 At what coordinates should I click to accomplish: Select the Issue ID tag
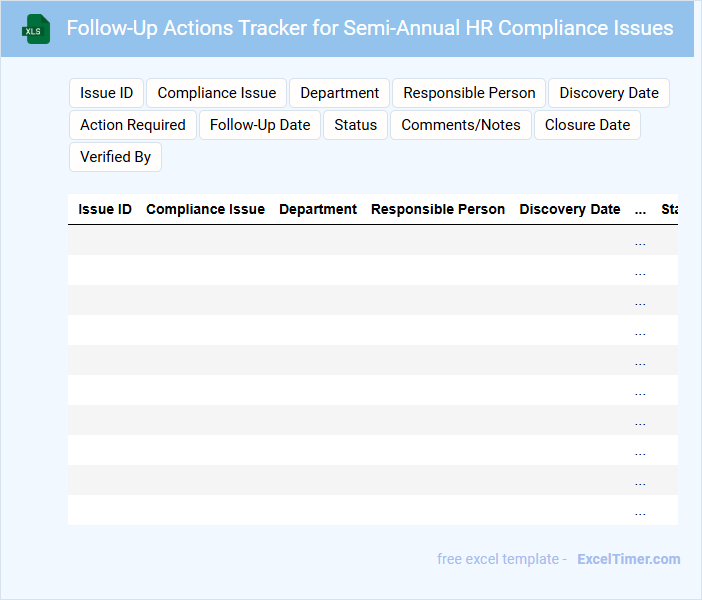tap(106, 93)
